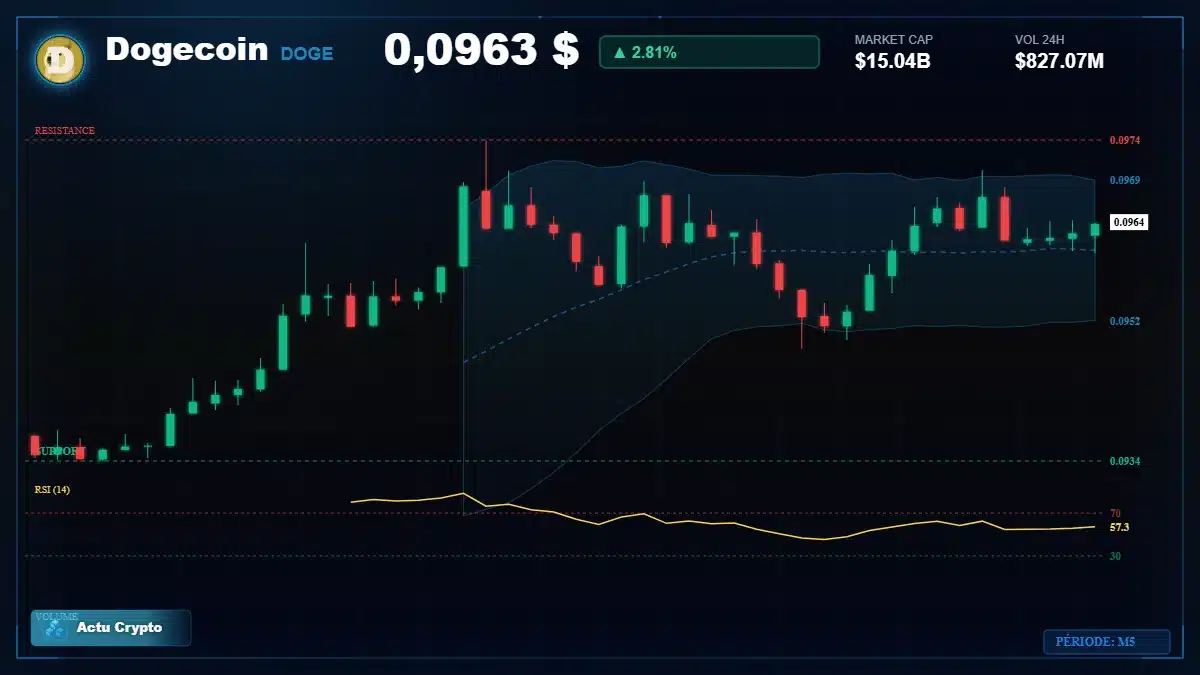Click the 0,0963 $ price value

point(481,50)
